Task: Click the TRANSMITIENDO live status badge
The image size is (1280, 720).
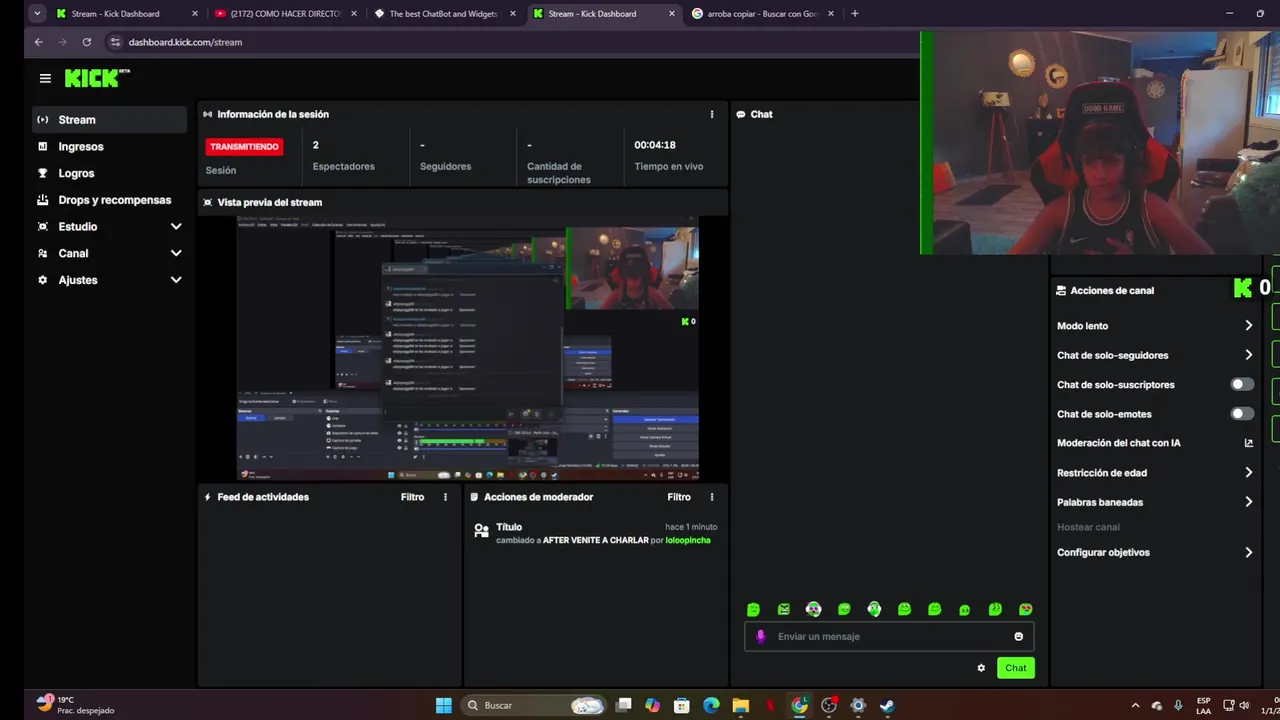Action: (244, 146)
